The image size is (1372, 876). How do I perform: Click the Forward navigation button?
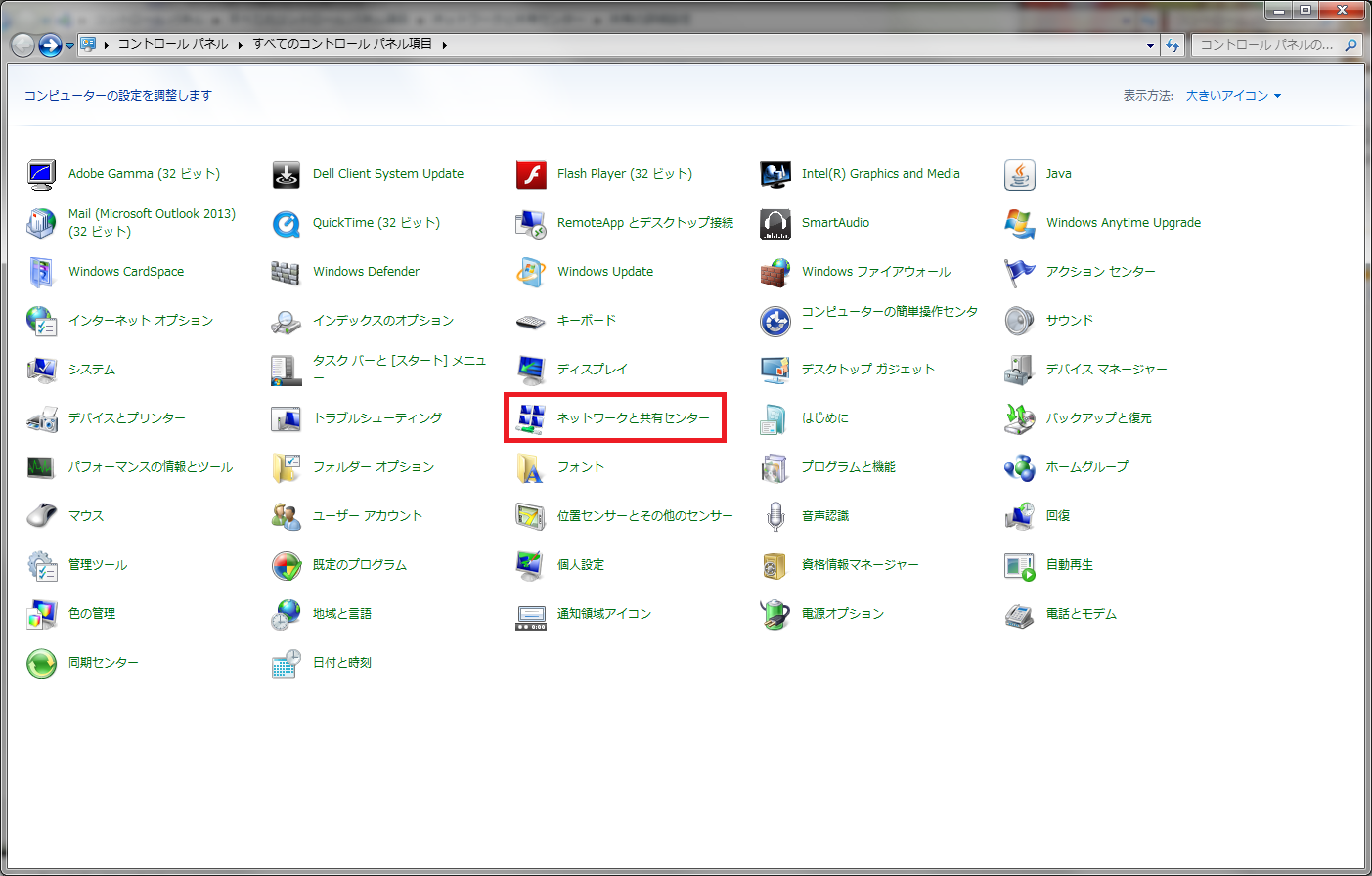click(50, 45)
